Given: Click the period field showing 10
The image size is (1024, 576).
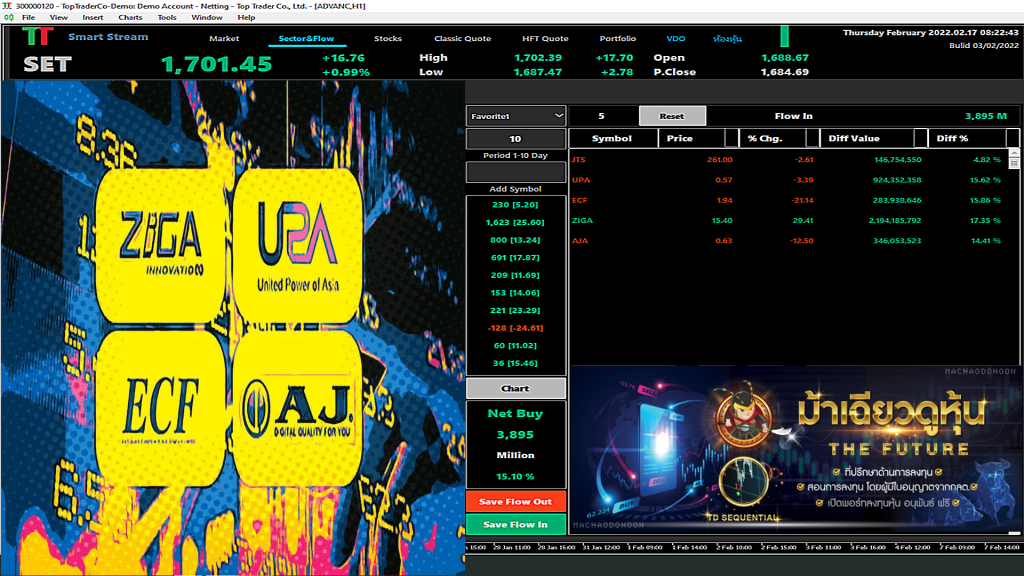Looking at the screenshot, I should tap(515, 138).
